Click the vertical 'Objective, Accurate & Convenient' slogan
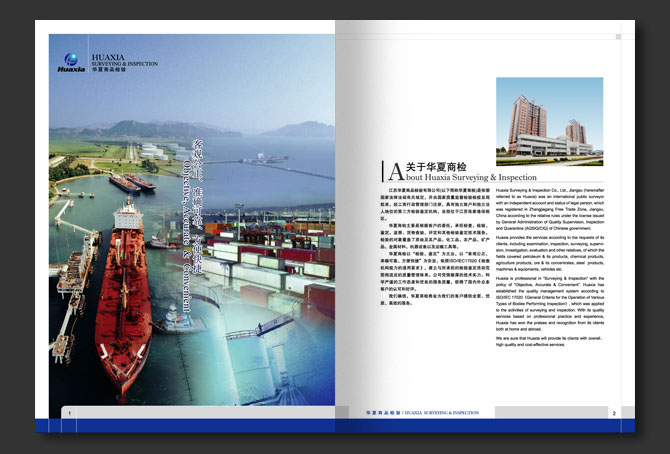The width and height of the screenshot is (670, 454). (x=186, y=236)
